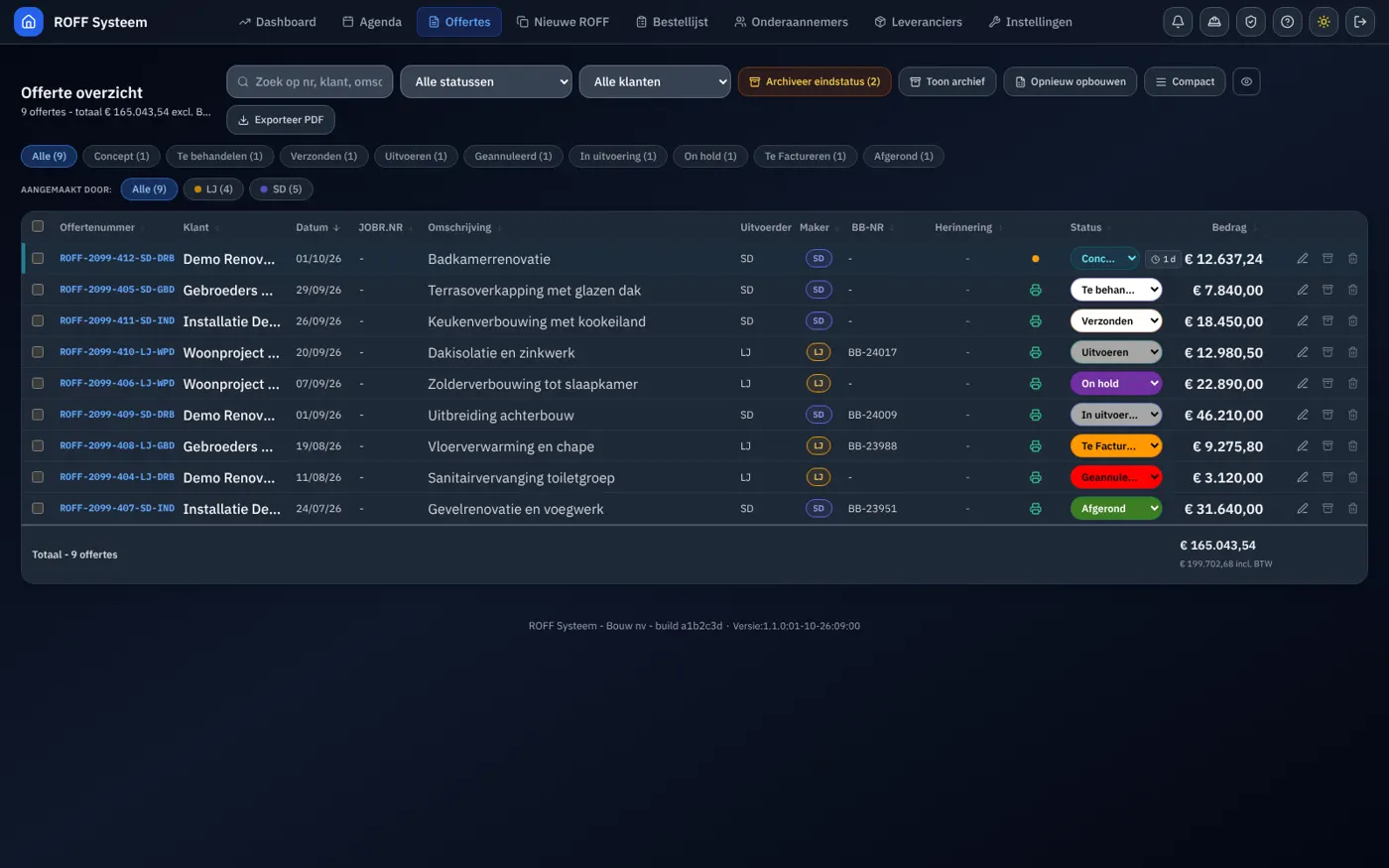The image size is (1389, 868).
Task: Tick the checkbox for ROFF-2099-405-SD-GBD
Action: pyautogui.click(x=38, y=290)
